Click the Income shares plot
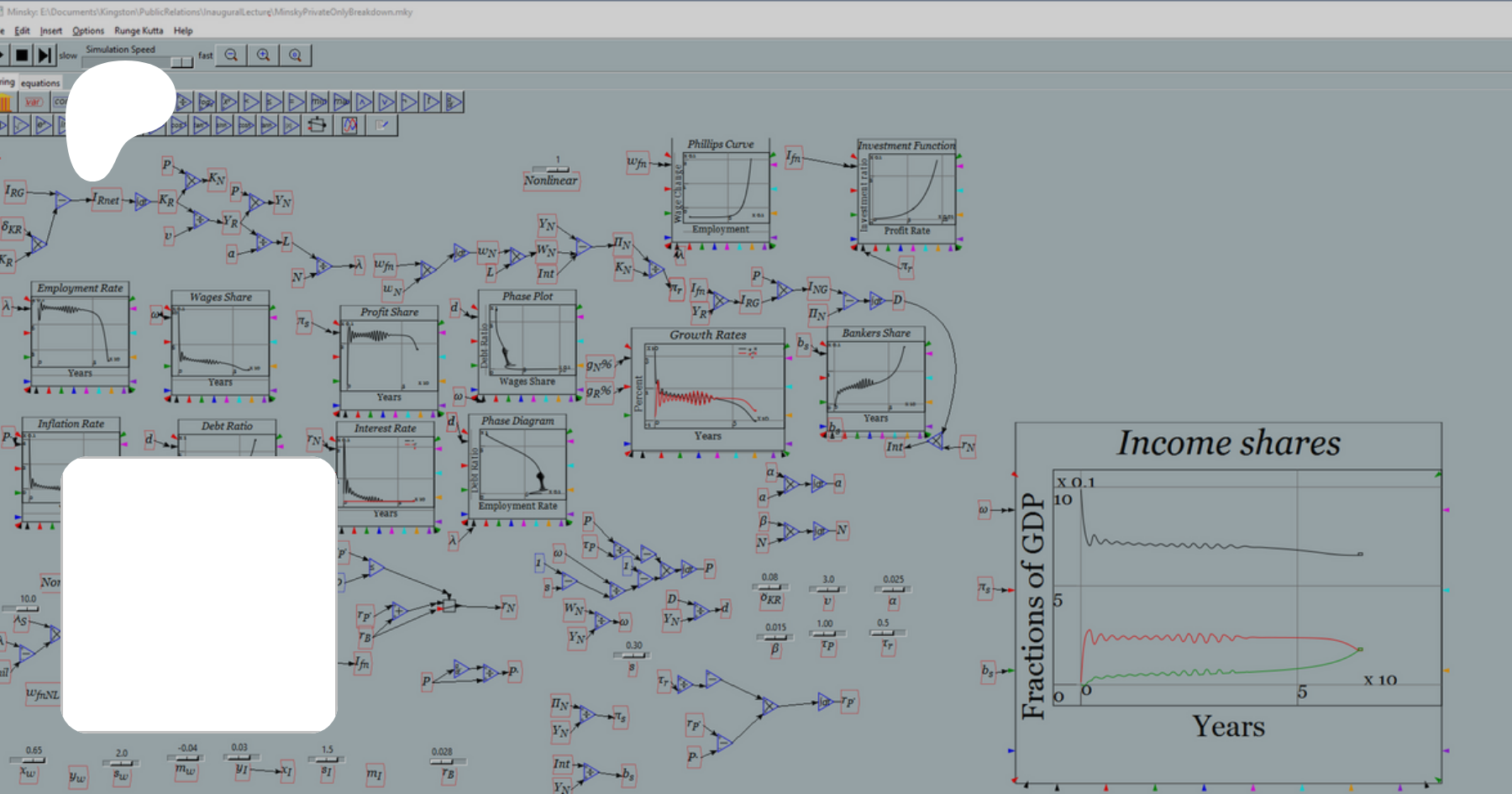Screen dimensions: 1512x794 pyautogui.click(x=1228, y=601)
